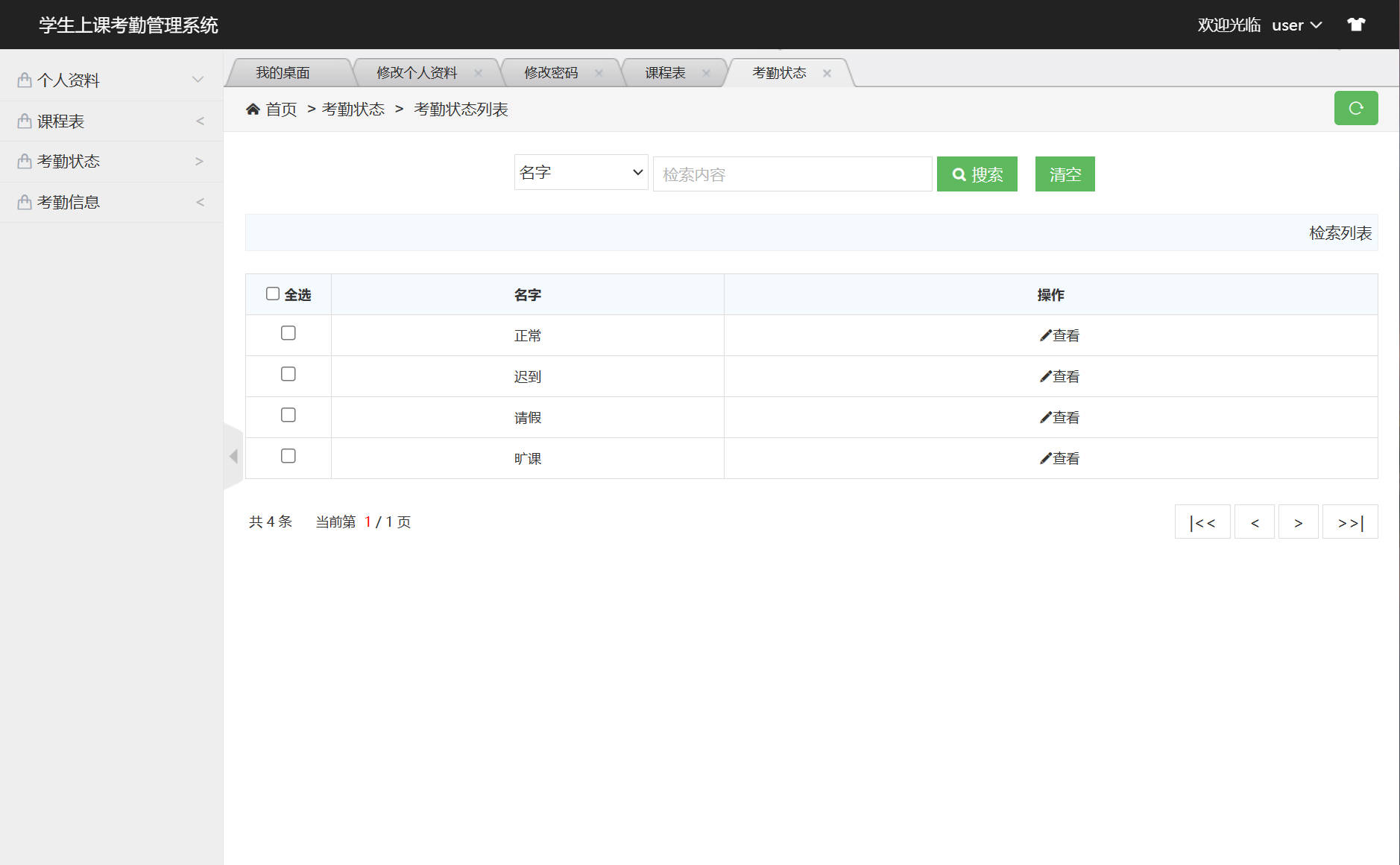Switch to the 修改密码 tab
This screenshot has height=865, width=1400.
point(549,72)
